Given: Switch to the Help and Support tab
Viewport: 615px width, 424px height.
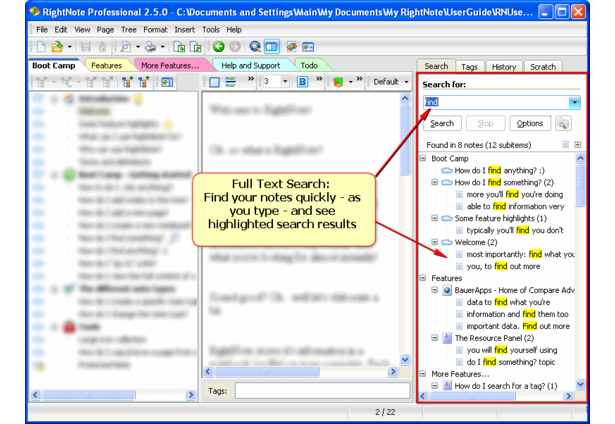Looking at the screenshot, I should 251,66.
